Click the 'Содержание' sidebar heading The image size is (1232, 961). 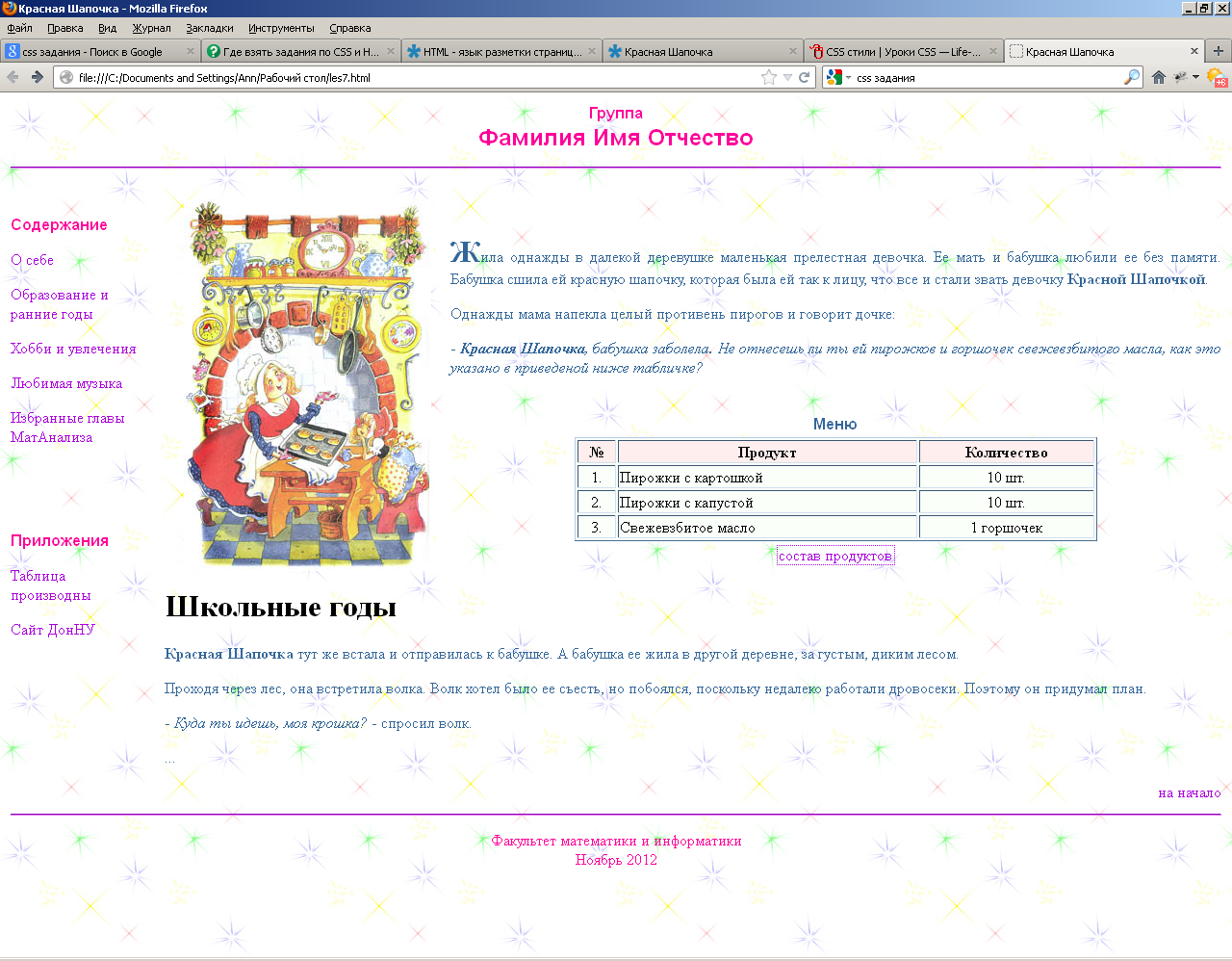click(59, 224)
